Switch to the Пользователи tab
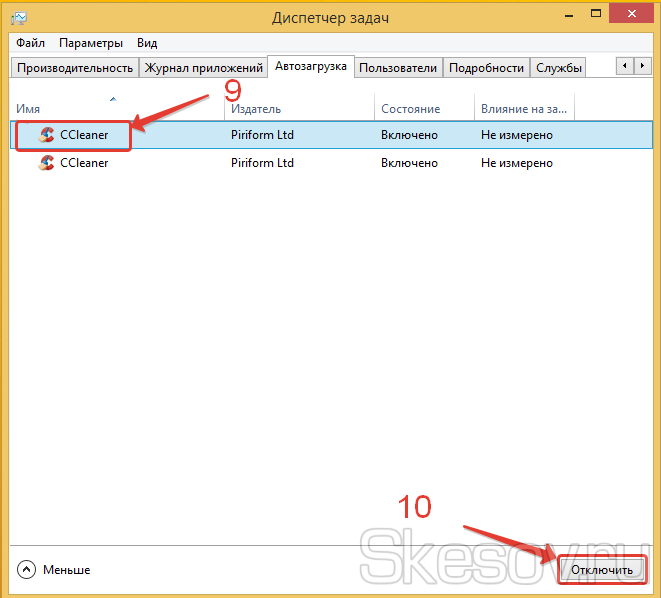This screenshot has height=598, width=661. [x=398, y=68]
